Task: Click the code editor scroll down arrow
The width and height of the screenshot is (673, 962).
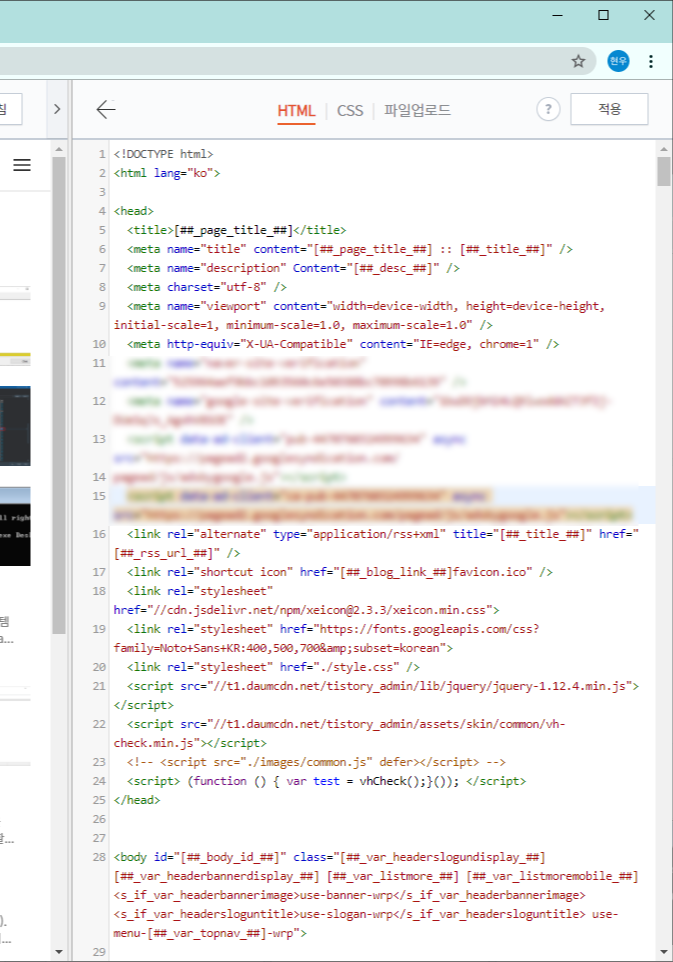Action: (x=663, y=952)
